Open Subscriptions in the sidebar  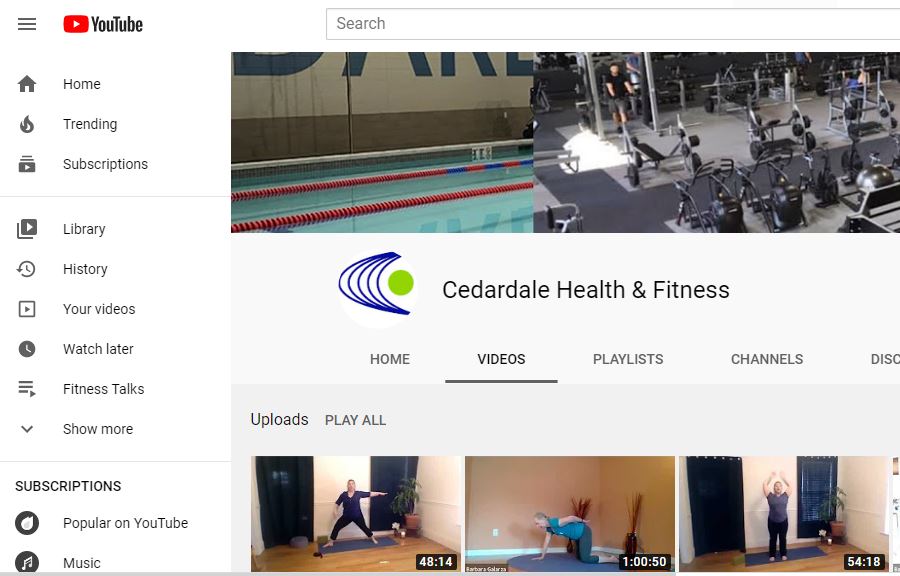[x=115, y=164]
